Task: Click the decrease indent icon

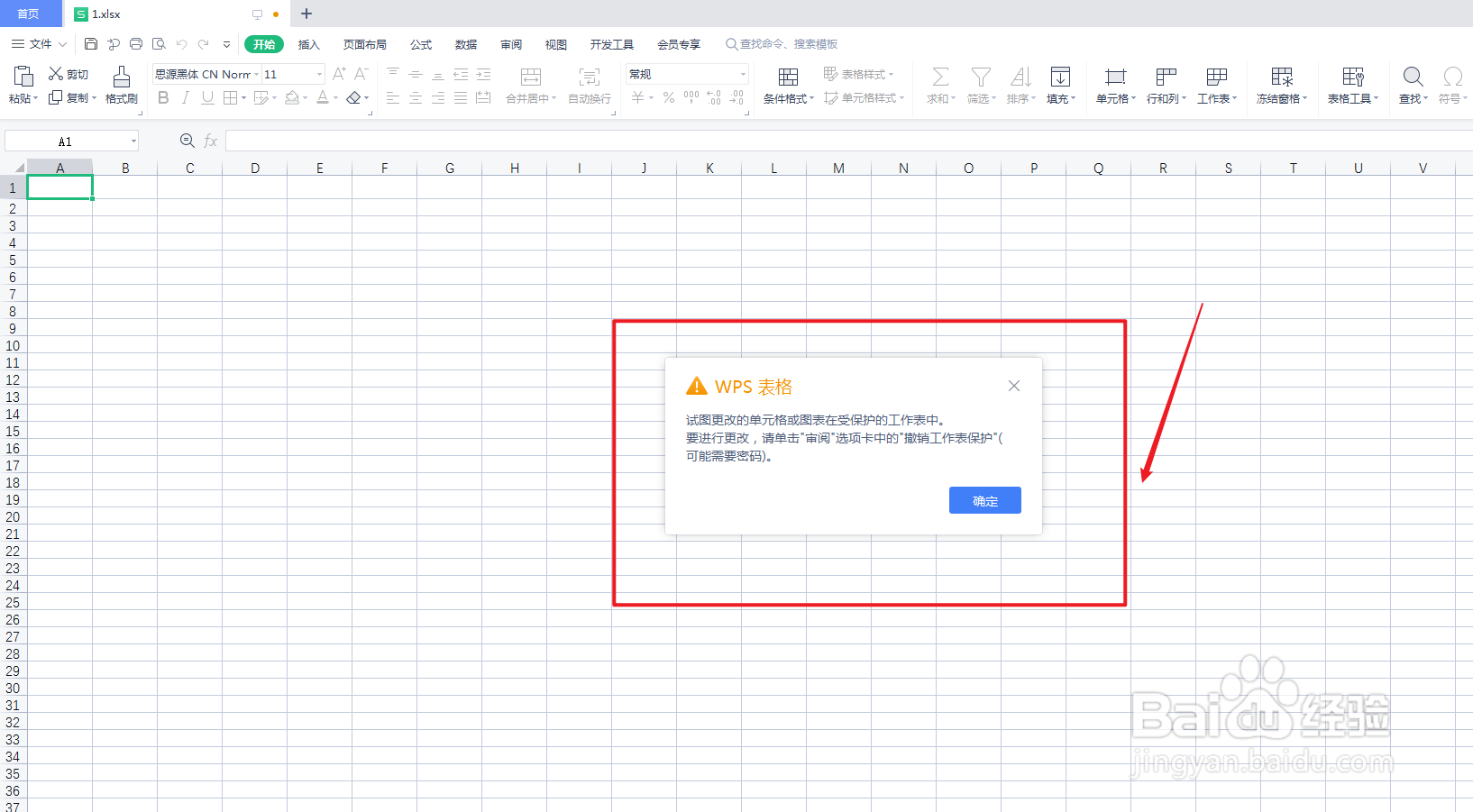Action: (461, 74)
